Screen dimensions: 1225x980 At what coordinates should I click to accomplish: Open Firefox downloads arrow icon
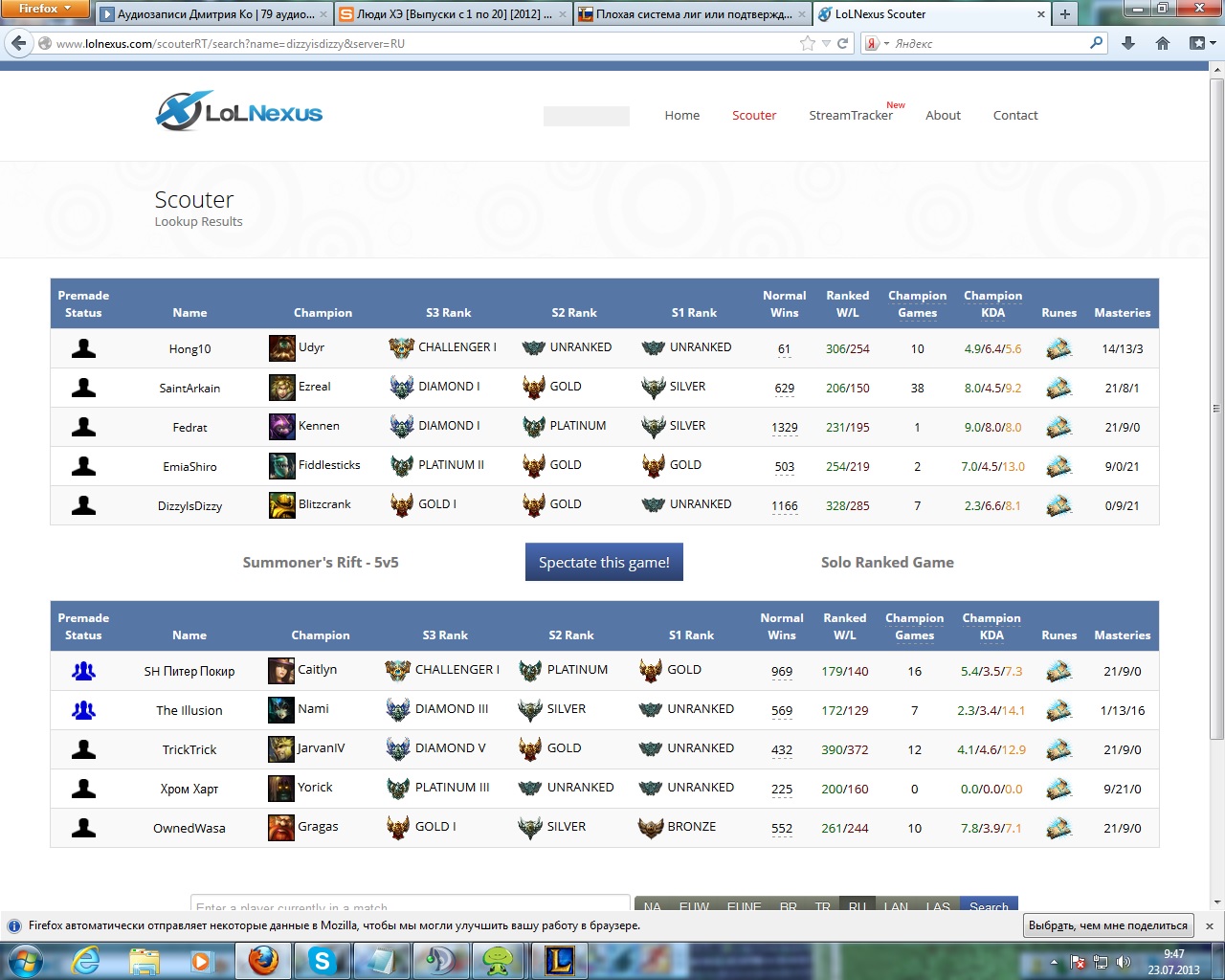[x=1128, y=43]
